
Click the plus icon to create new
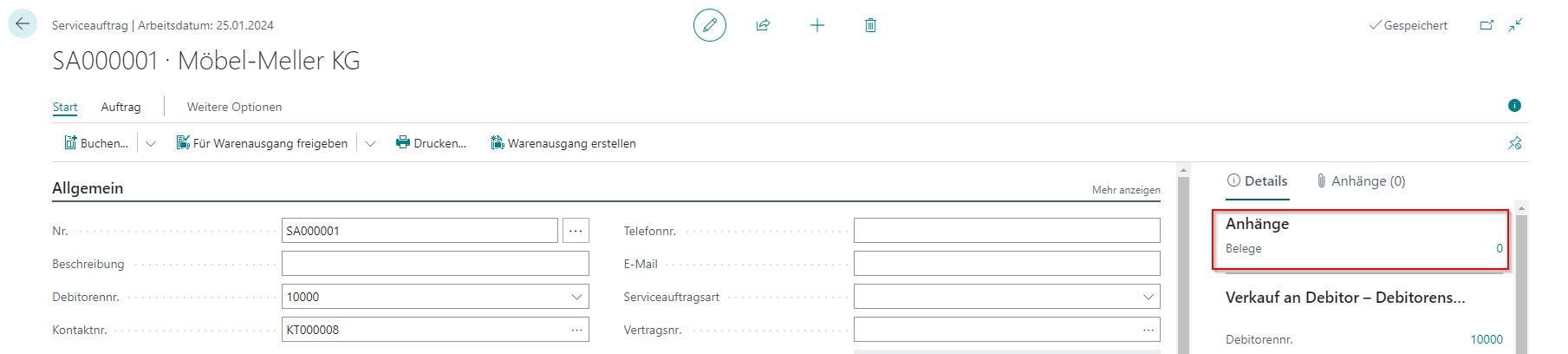coord(817,25)
